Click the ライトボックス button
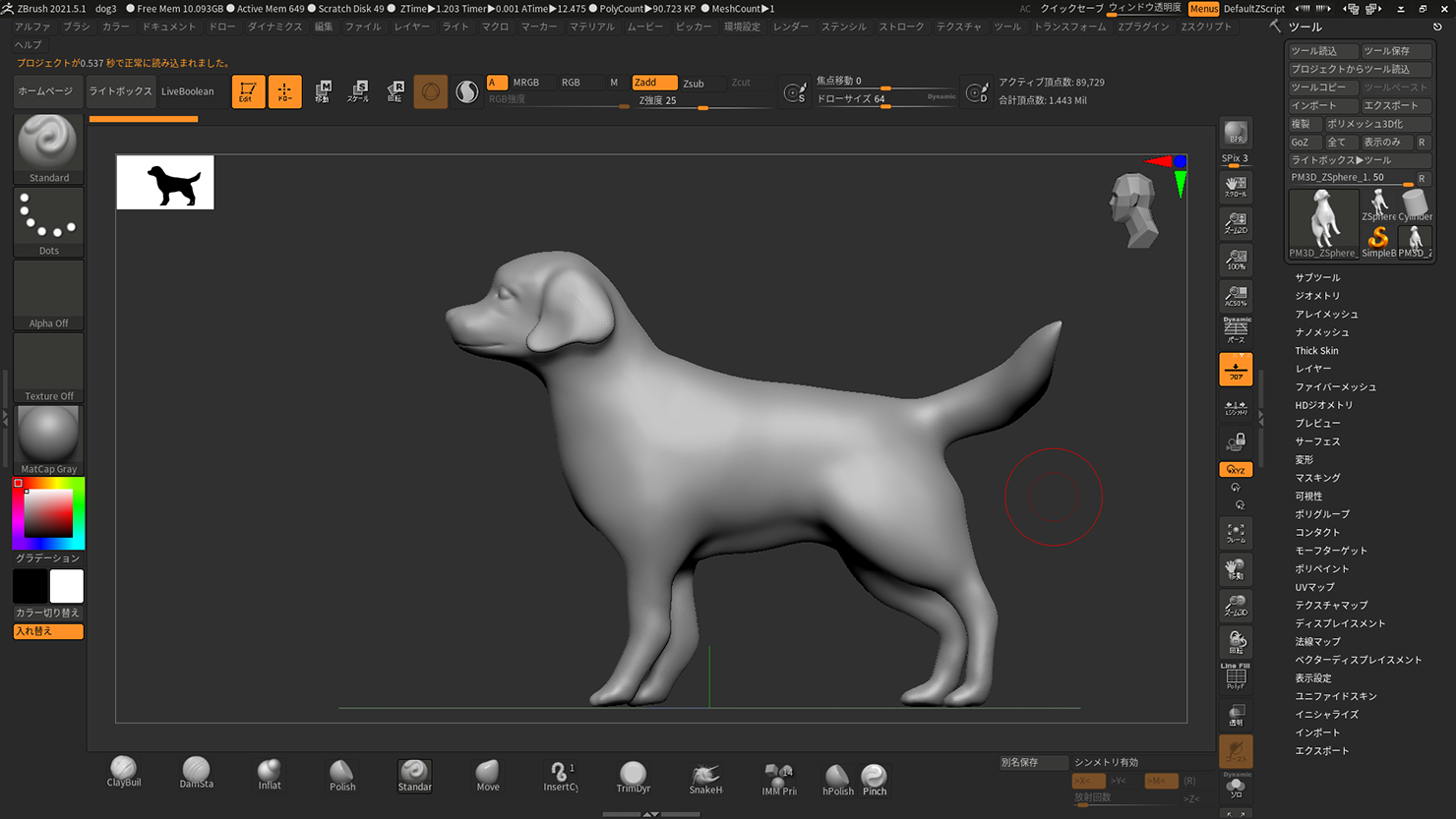The height and width of the screenshot is (819, 1456). (x=120, y=91)
